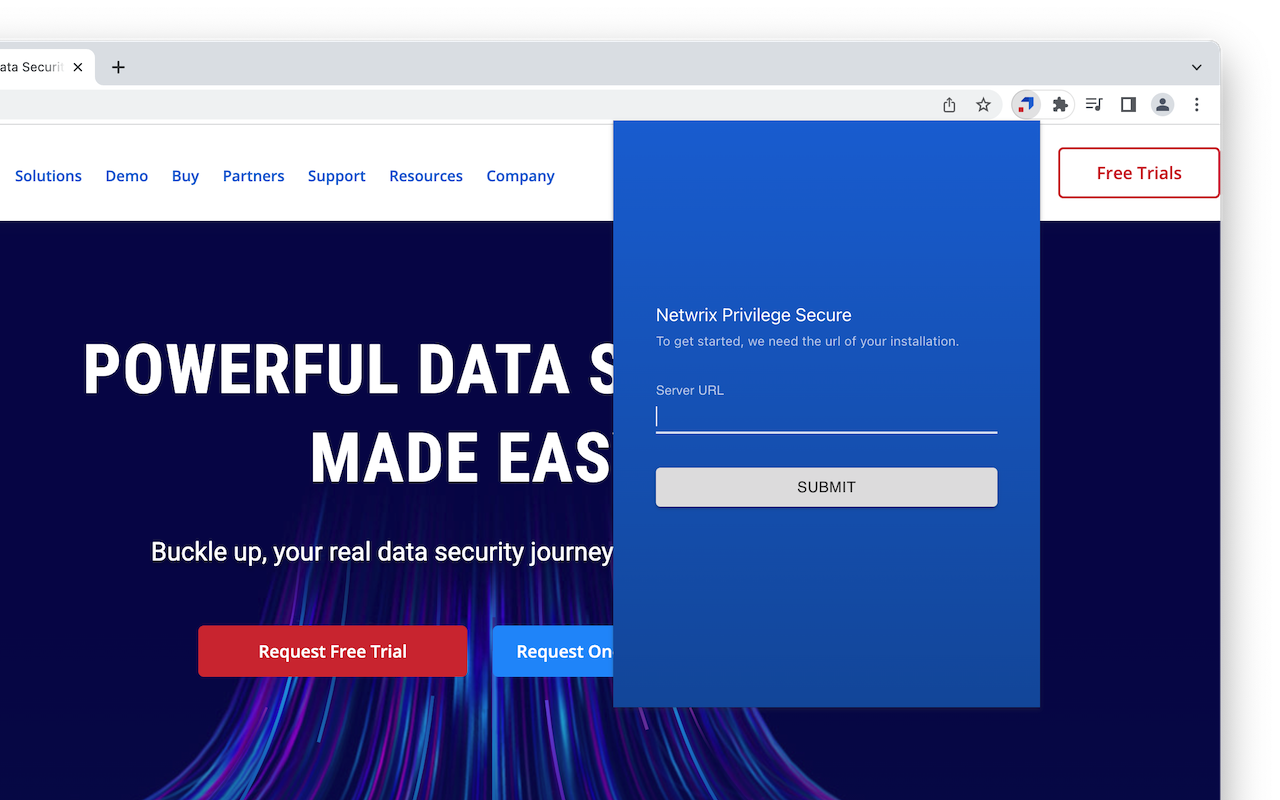Open the media playlist icon
1280x800 pixels.
[x=1093, y=104]
